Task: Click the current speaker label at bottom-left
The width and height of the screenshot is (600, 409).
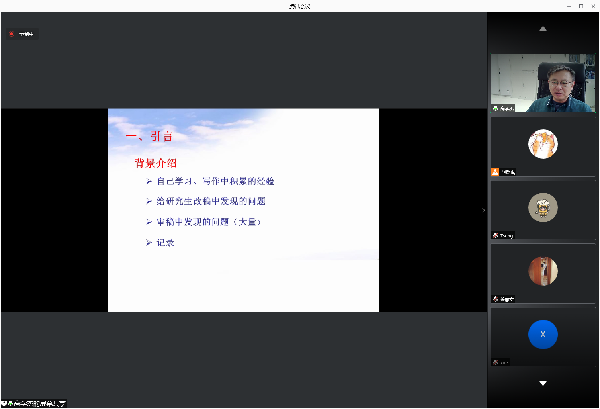Action: [35, 403]
